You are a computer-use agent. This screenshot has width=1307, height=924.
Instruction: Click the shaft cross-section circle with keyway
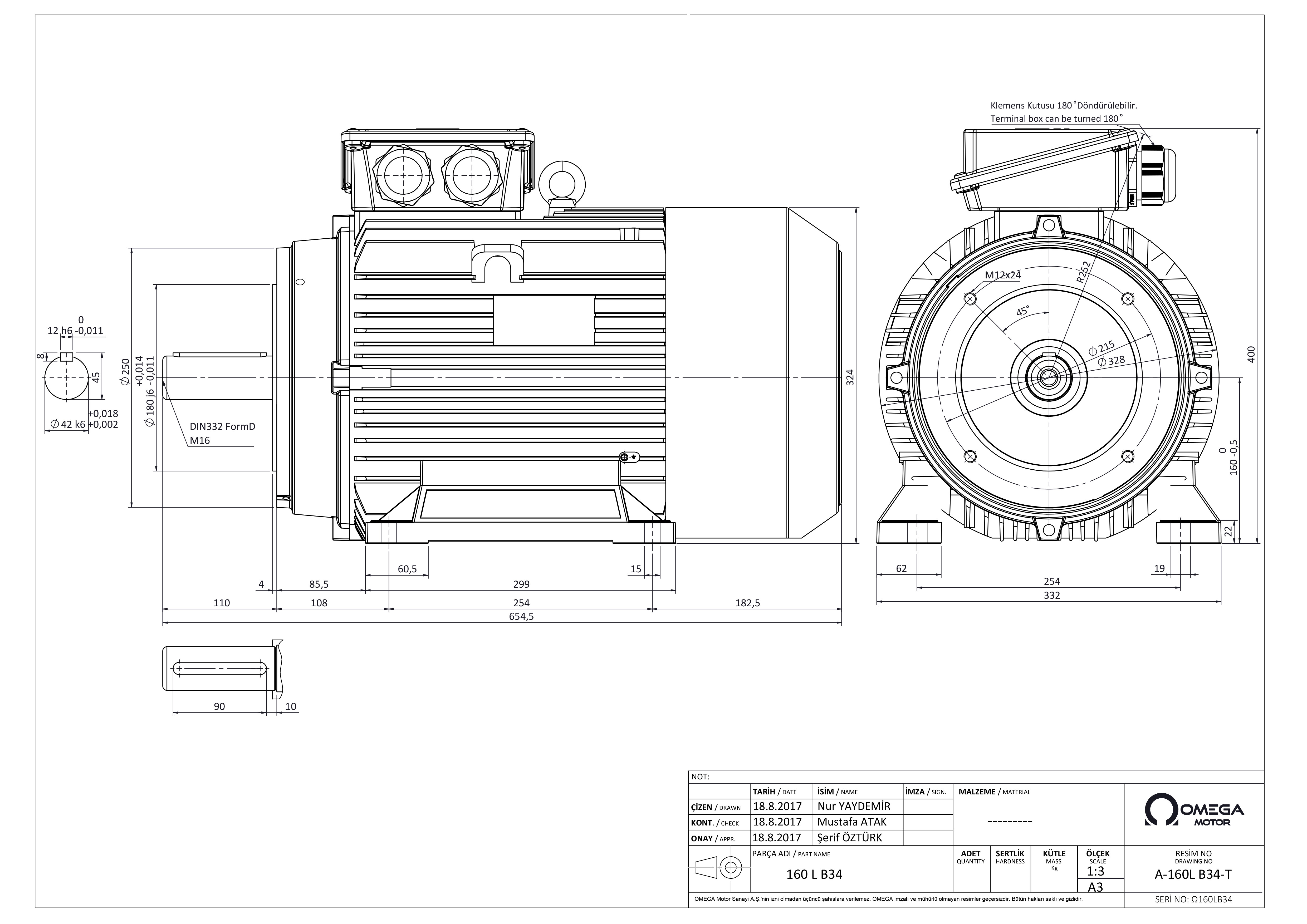coord(67,376)
